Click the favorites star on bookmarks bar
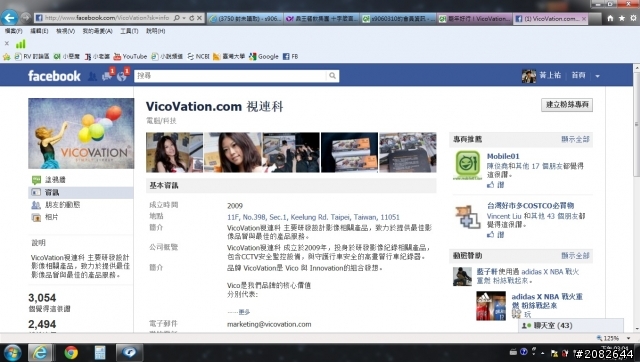The height and width of the screenshot is (362, 640). pos(7,57)
